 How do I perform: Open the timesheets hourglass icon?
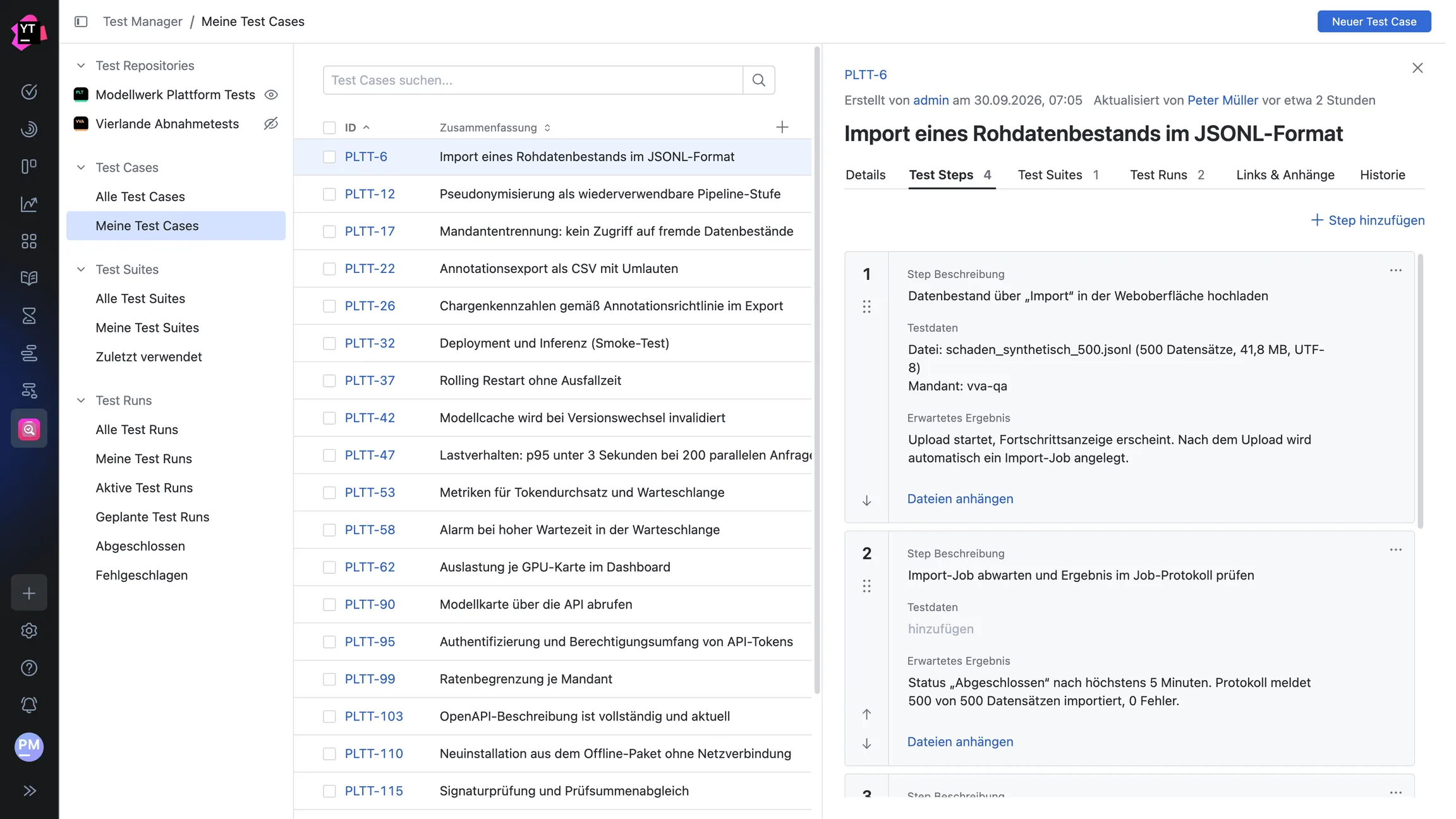coord(29,315)
